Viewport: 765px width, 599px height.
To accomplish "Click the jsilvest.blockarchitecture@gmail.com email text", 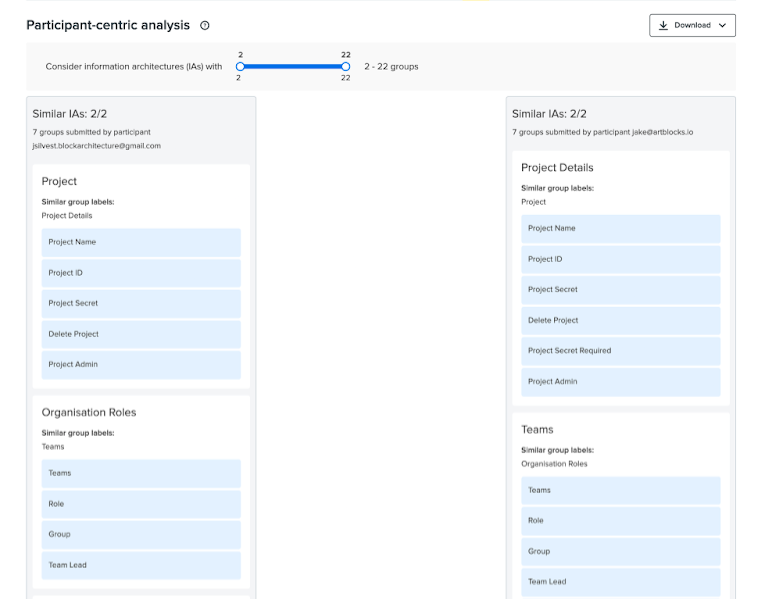I will [97, 146].
